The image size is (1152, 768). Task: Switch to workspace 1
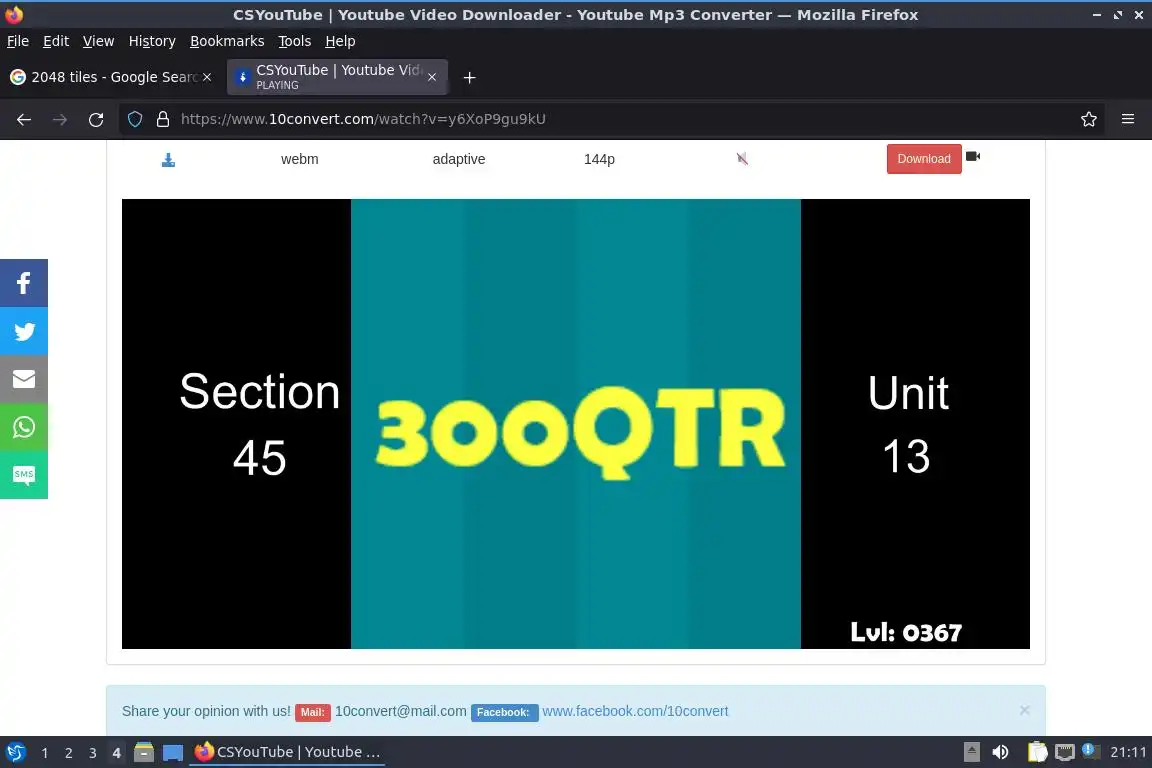[x=45, y=753]
